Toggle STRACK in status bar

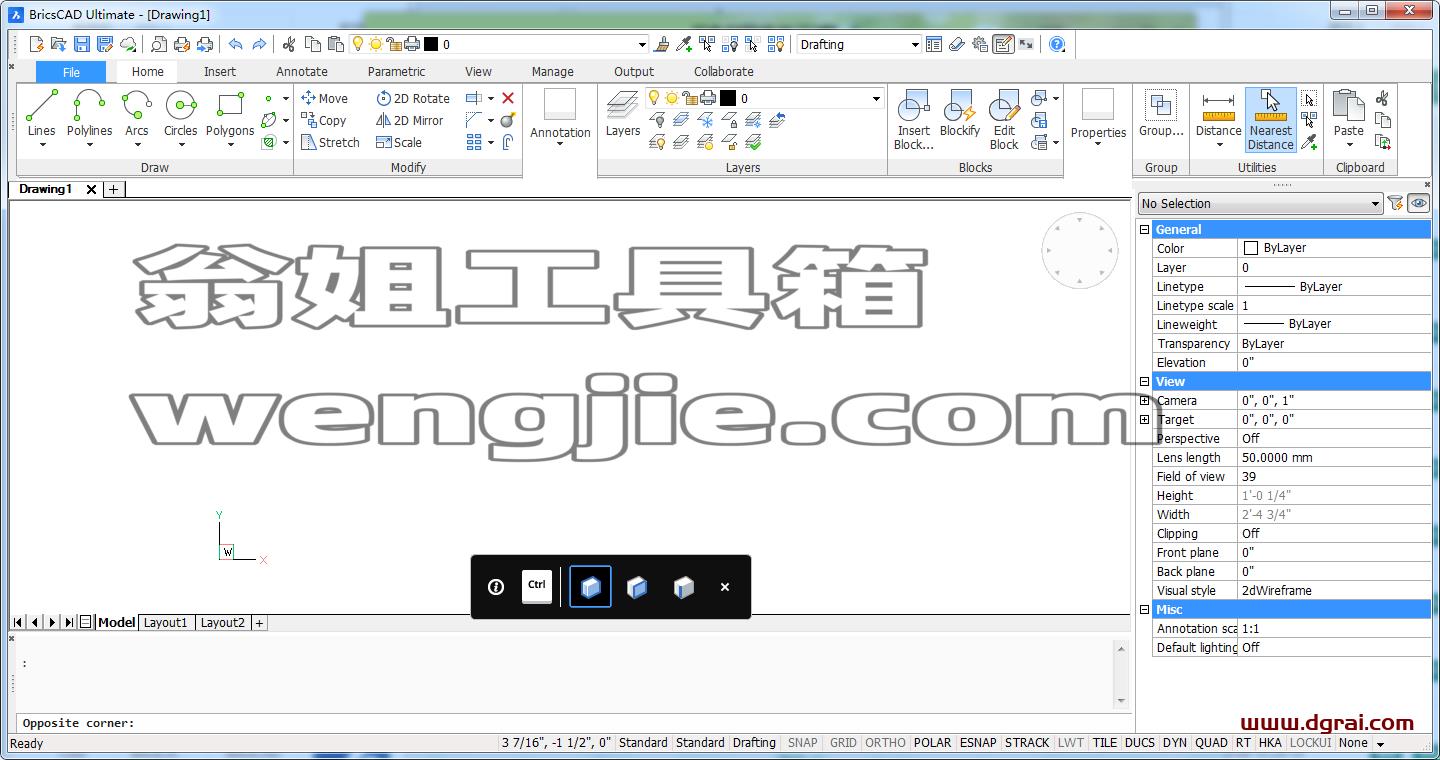coord(1027,743)
